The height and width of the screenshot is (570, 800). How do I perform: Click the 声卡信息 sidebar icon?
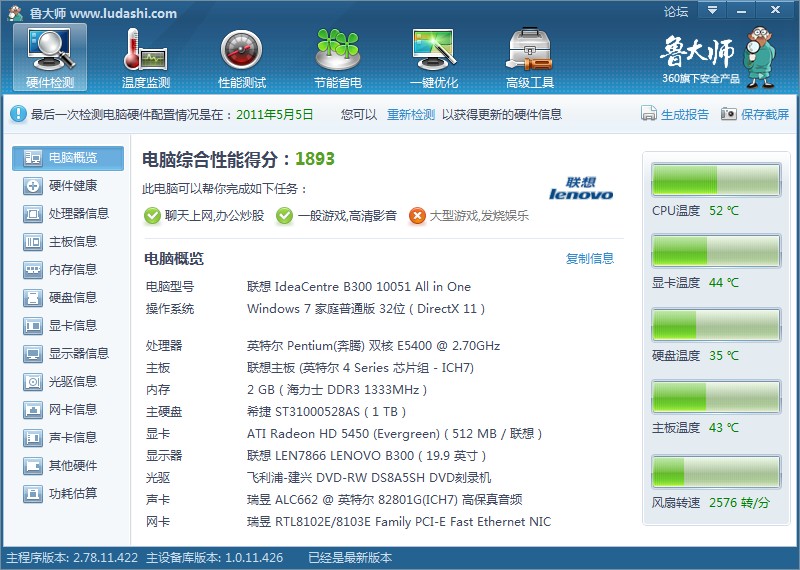[33, 438]
